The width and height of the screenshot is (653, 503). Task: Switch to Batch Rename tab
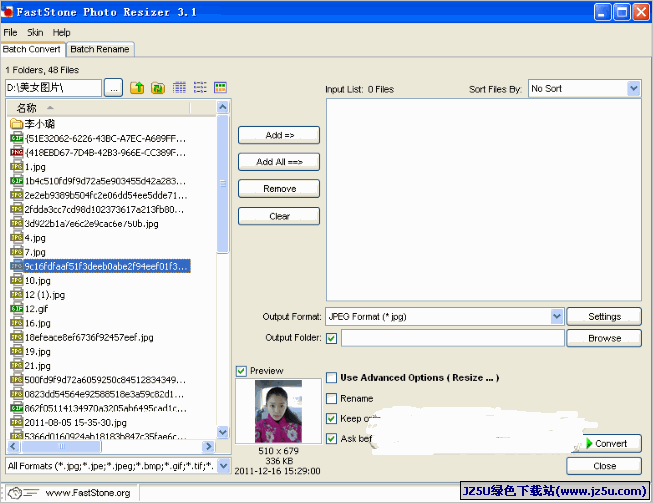[100, 49]
